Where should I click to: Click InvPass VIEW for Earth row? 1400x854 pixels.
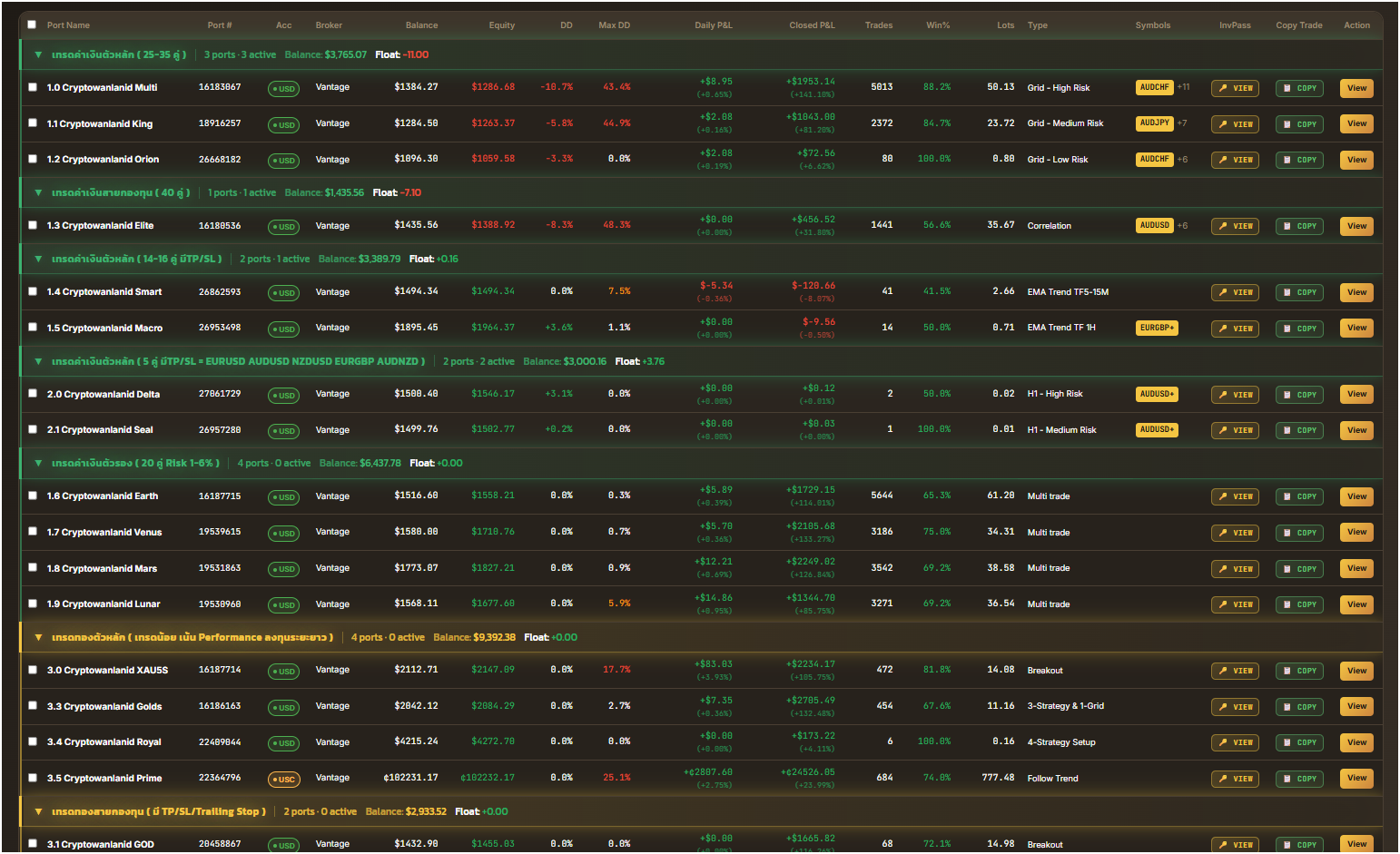point(1235,496)
